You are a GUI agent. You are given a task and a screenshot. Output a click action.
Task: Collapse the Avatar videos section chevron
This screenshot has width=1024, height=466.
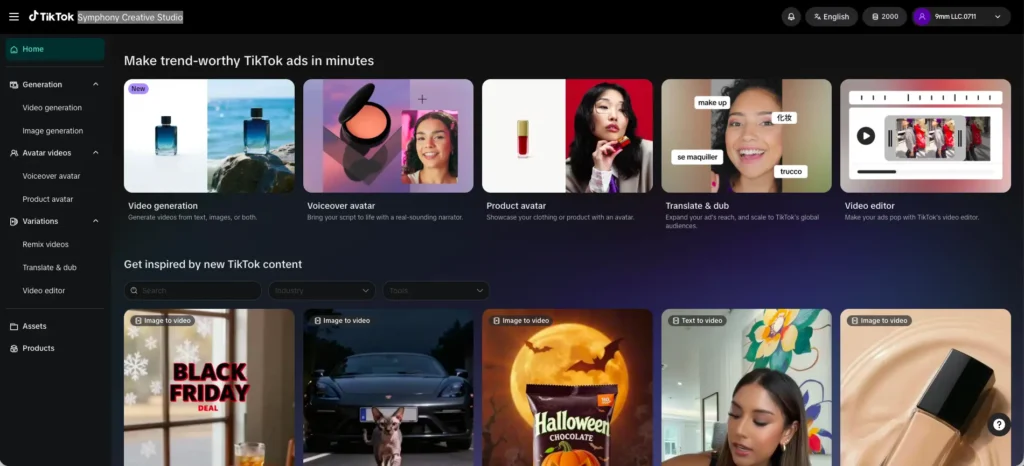click(95, 153)
